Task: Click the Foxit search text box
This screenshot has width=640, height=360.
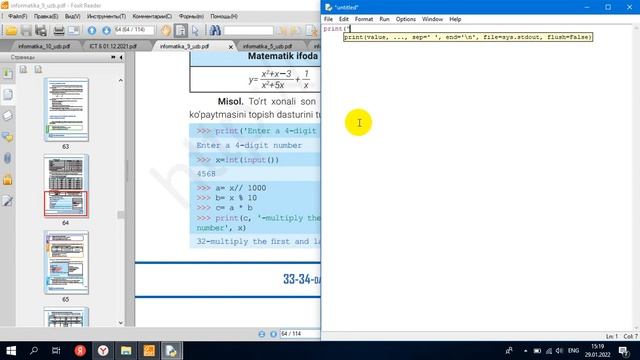Action: 248,31
